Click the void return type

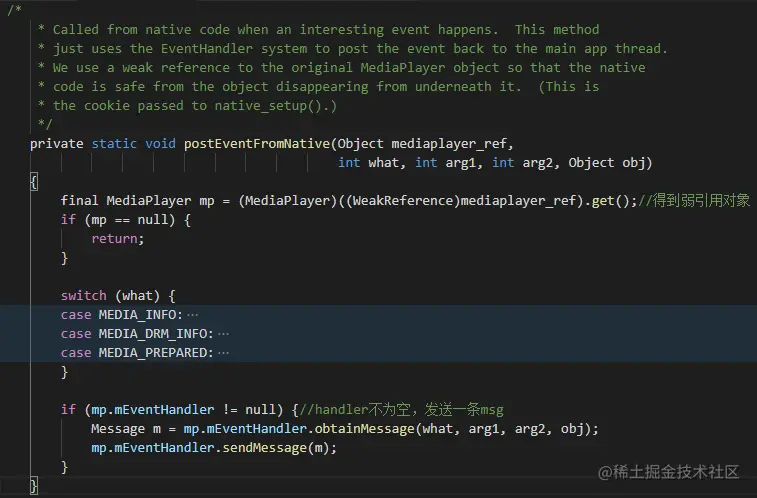point(160,144)
